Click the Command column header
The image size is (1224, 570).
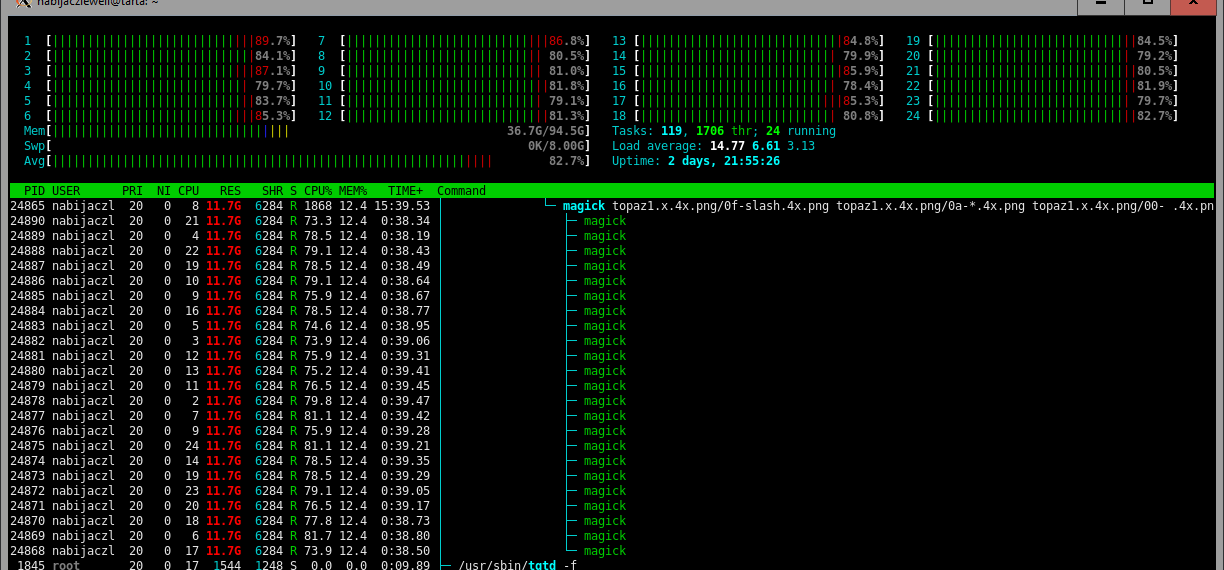pos(461,191)
